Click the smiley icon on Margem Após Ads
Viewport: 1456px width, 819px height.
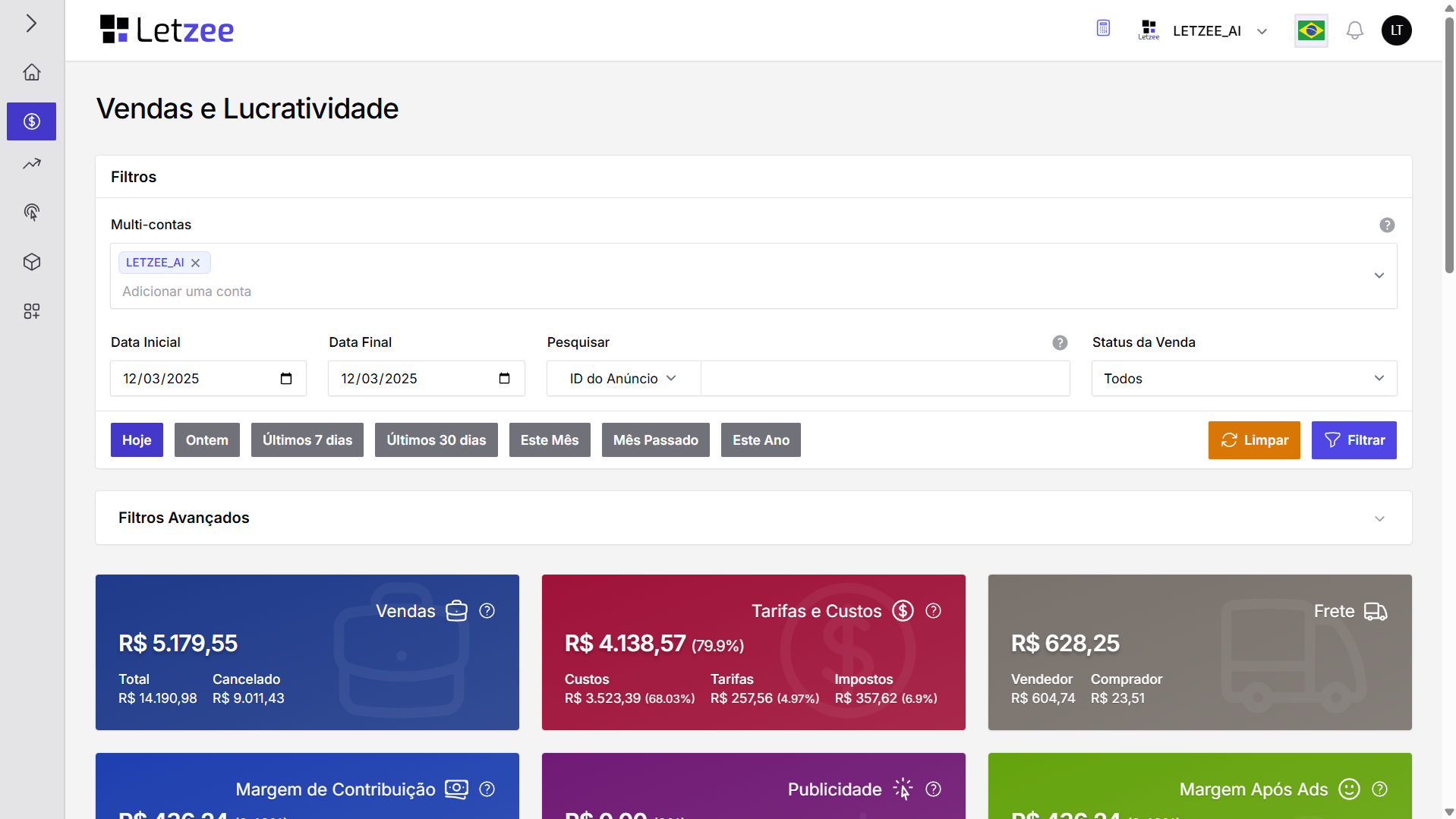pos(1349,789)
